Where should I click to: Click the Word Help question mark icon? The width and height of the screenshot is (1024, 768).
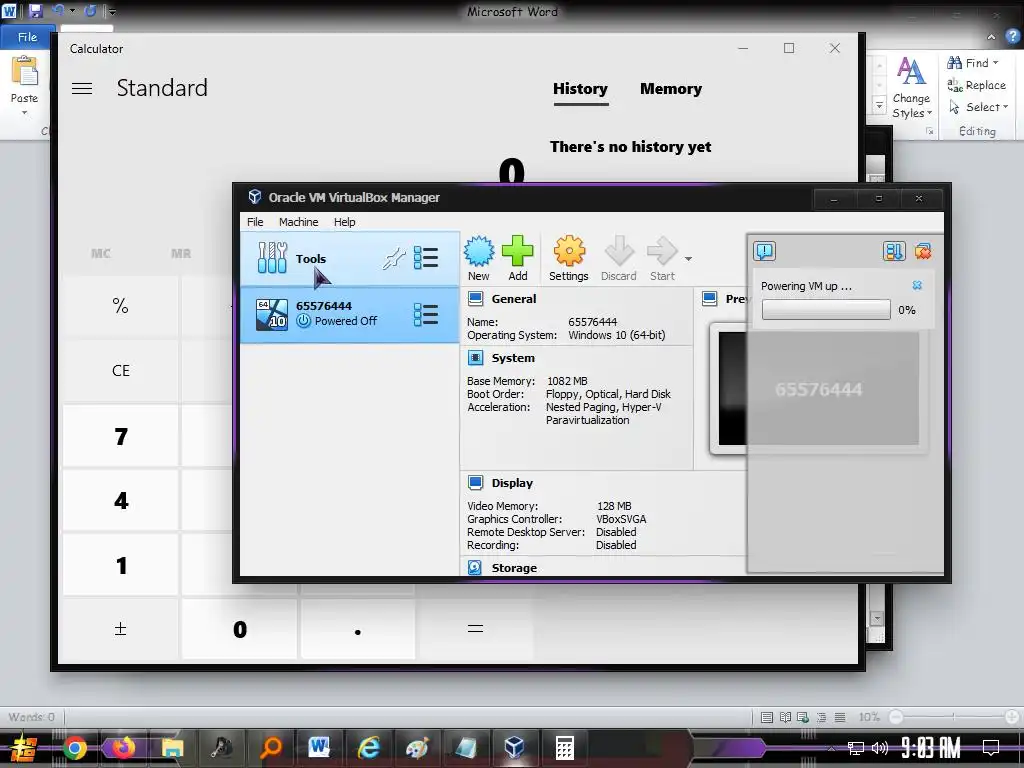[1012, 37]
